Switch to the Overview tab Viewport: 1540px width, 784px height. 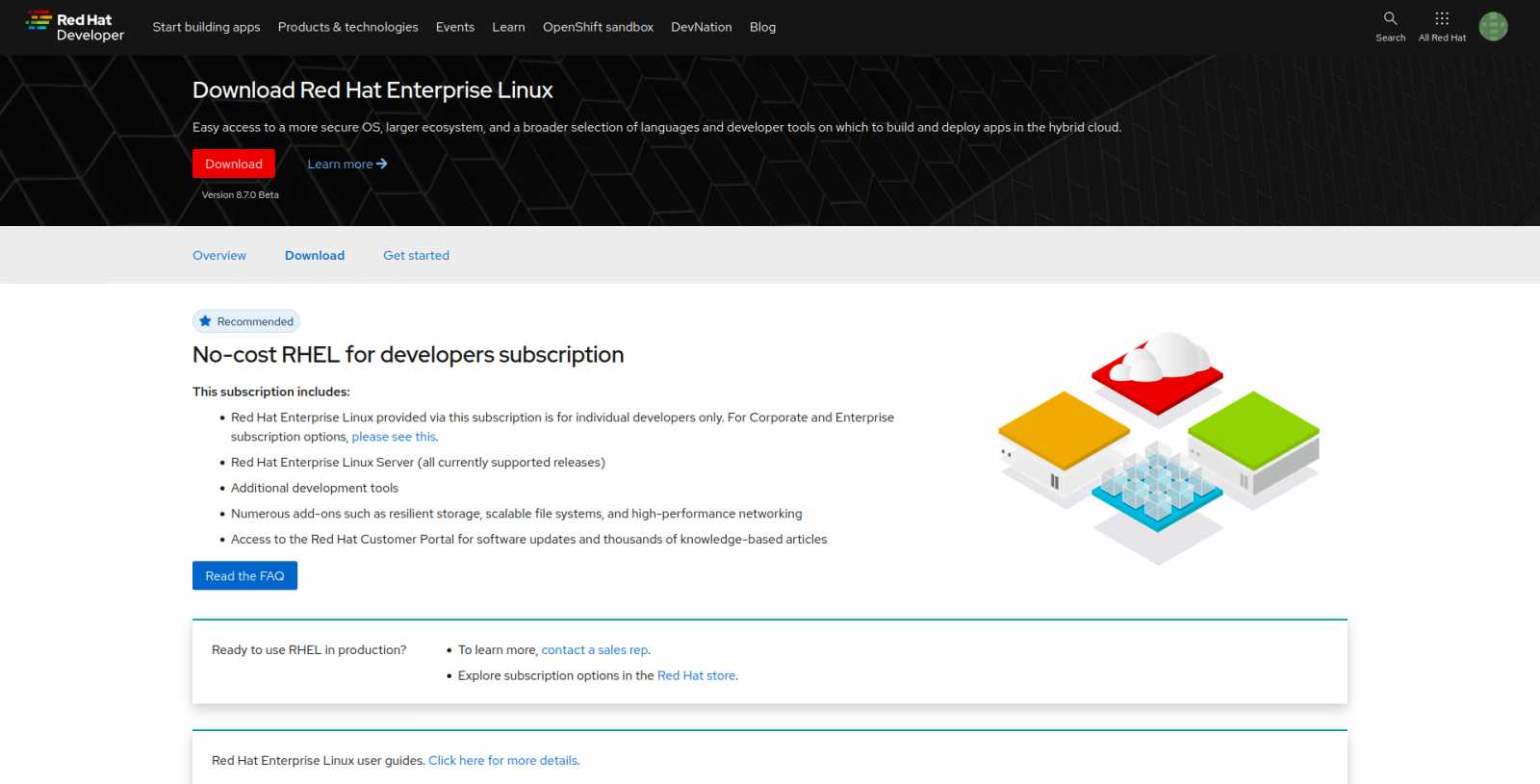tap(219, 255)
